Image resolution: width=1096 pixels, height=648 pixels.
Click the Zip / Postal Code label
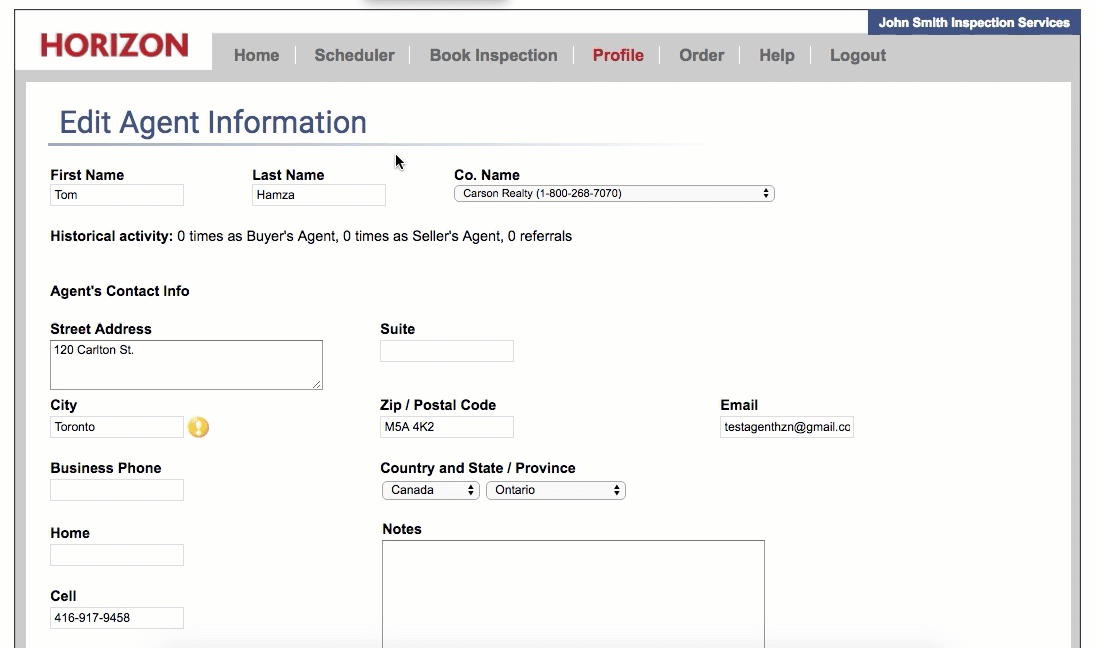tap(438, 405)
